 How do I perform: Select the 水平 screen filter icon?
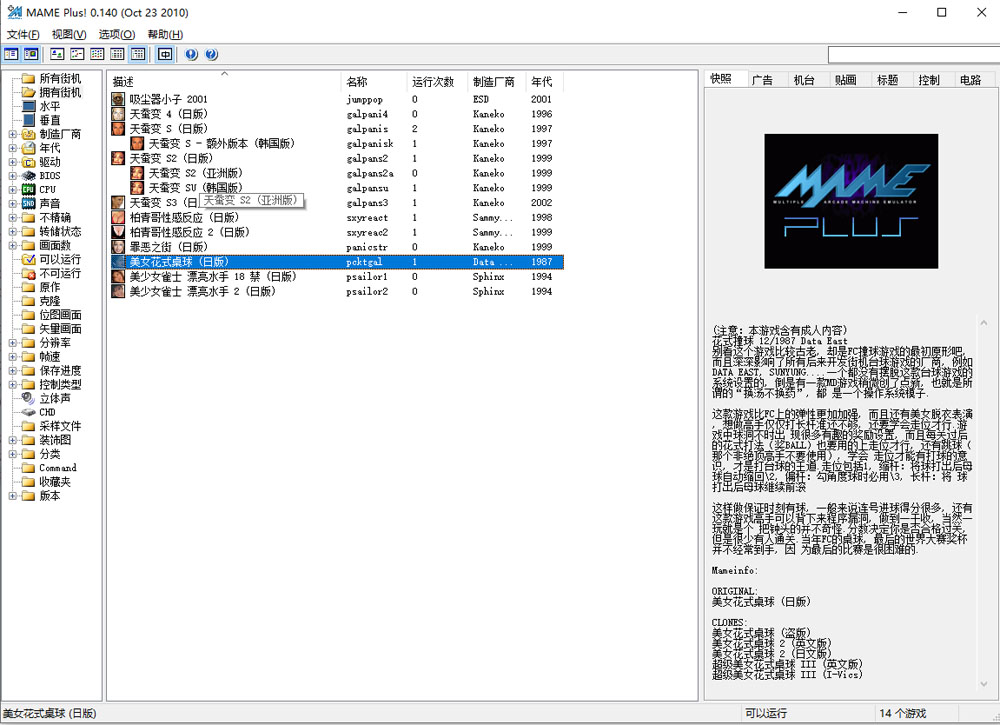click(29, 106)
